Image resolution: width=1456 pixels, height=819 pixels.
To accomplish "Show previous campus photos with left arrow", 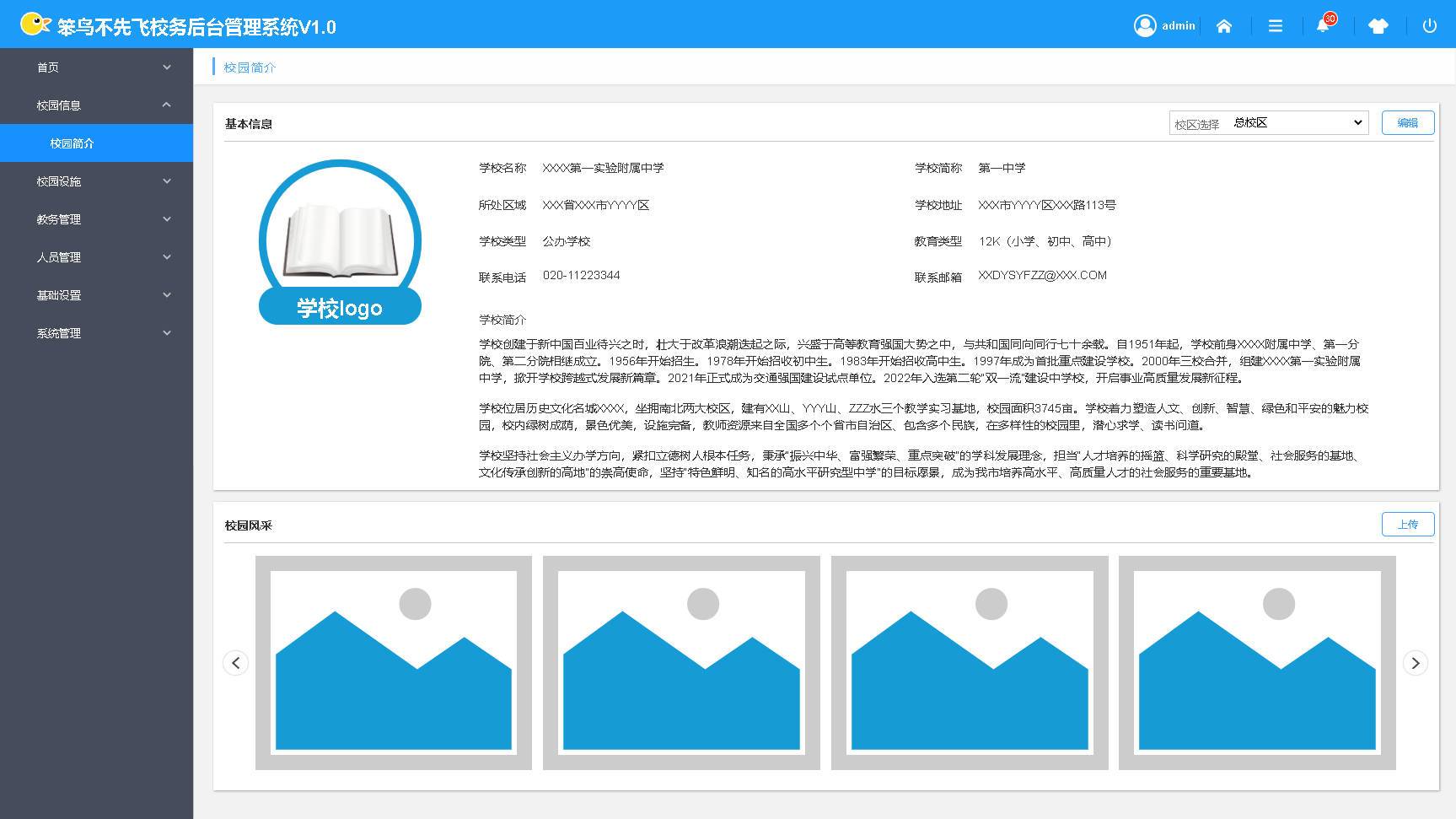I will [236, 663].
